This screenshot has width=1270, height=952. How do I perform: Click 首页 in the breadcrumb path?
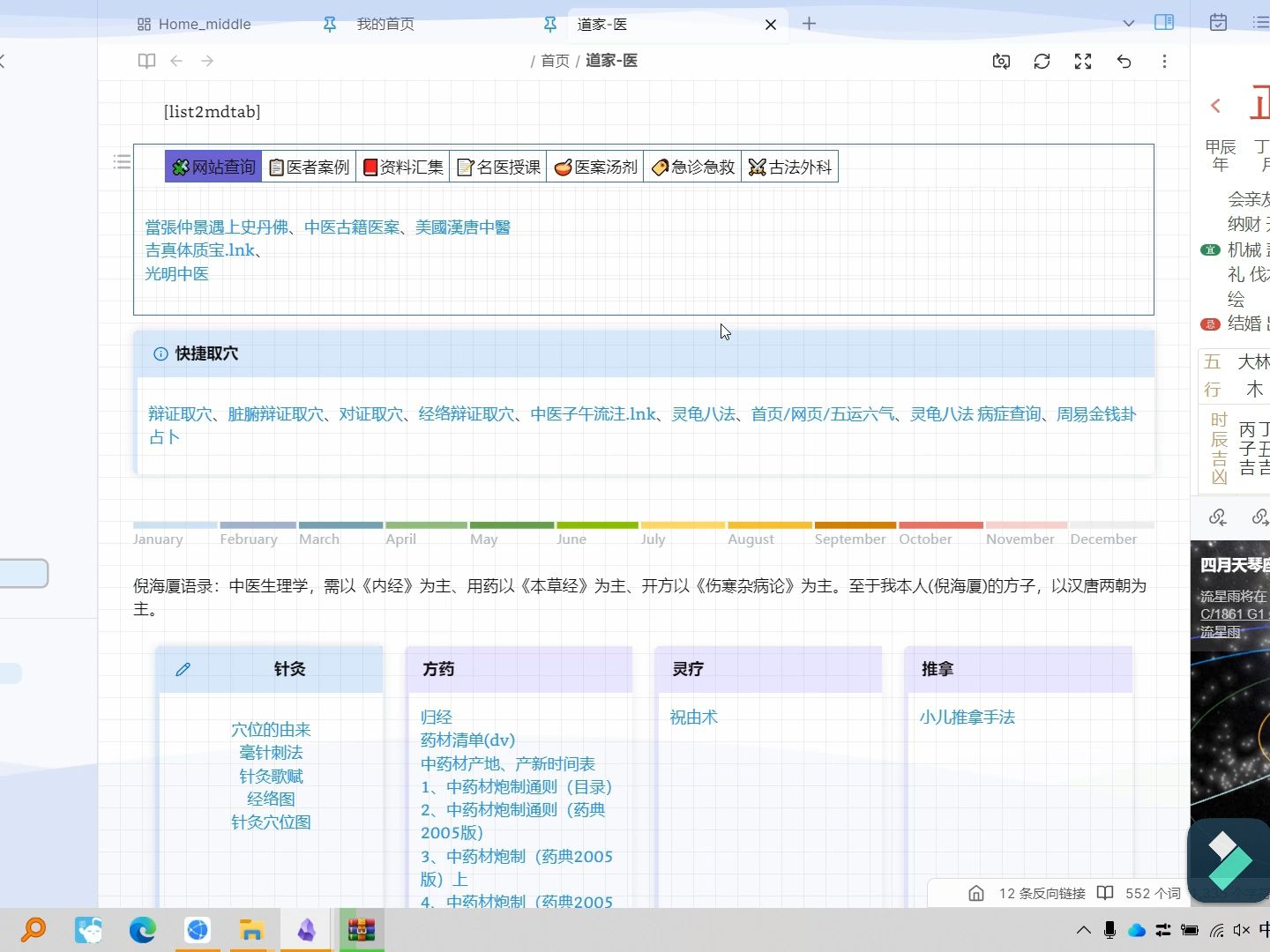[555, 61]
